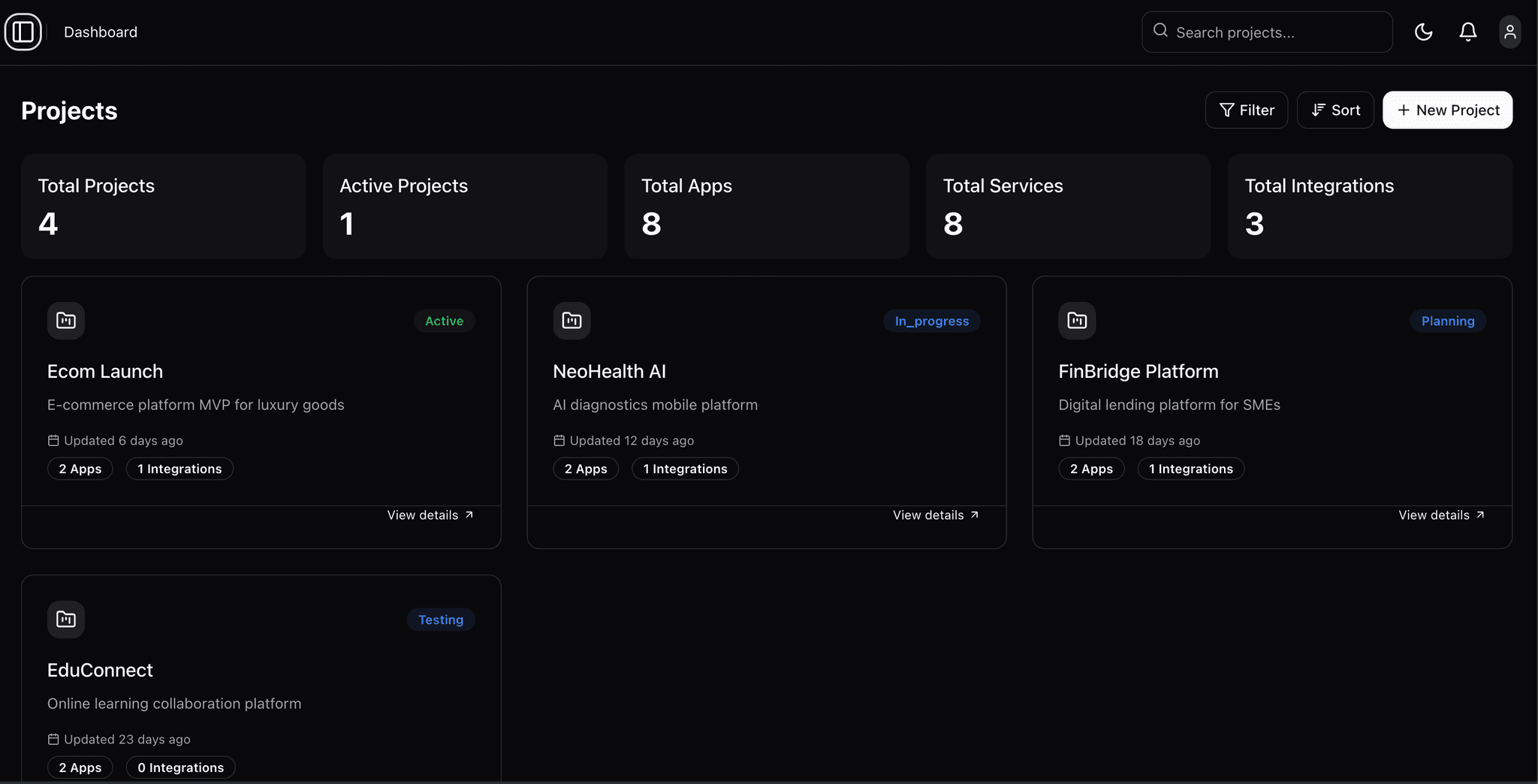Toggle the Active status badge on Ecom Launch
1538x784 pixels.
444,321
